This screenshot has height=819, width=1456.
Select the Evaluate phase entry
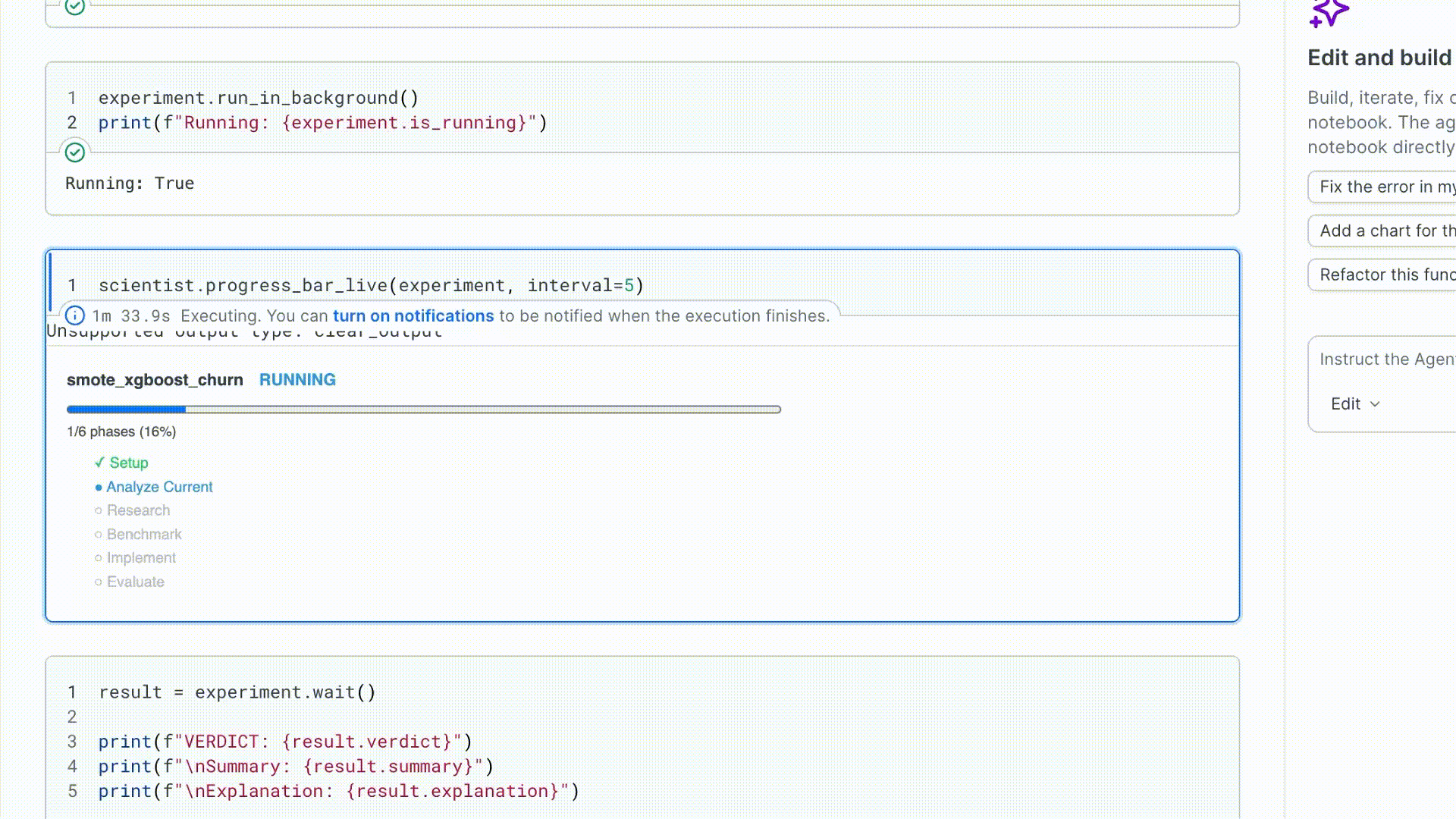[x=130, y=582]
